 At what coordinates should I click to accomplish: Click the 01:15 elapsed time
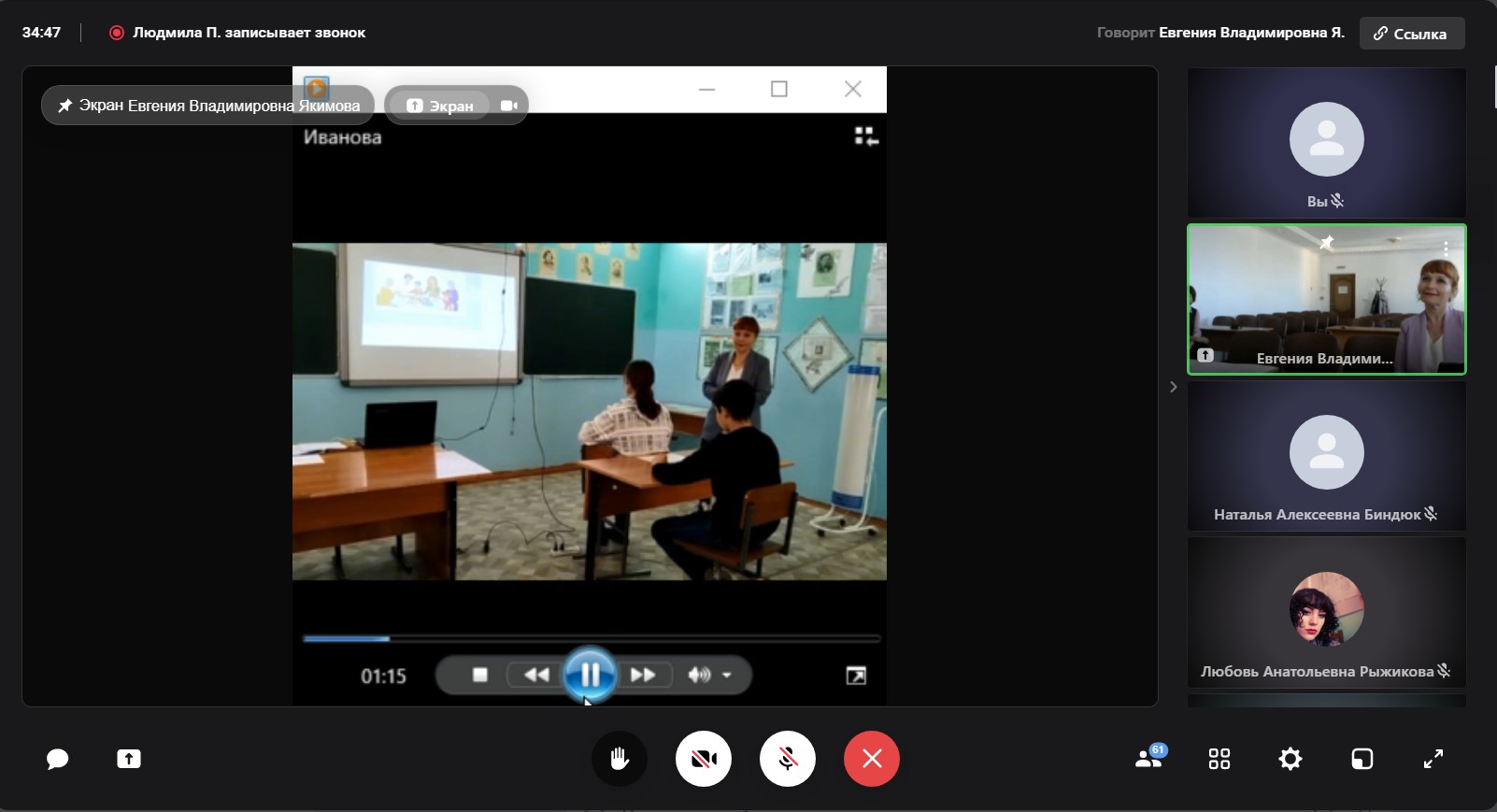click(384, 676)
